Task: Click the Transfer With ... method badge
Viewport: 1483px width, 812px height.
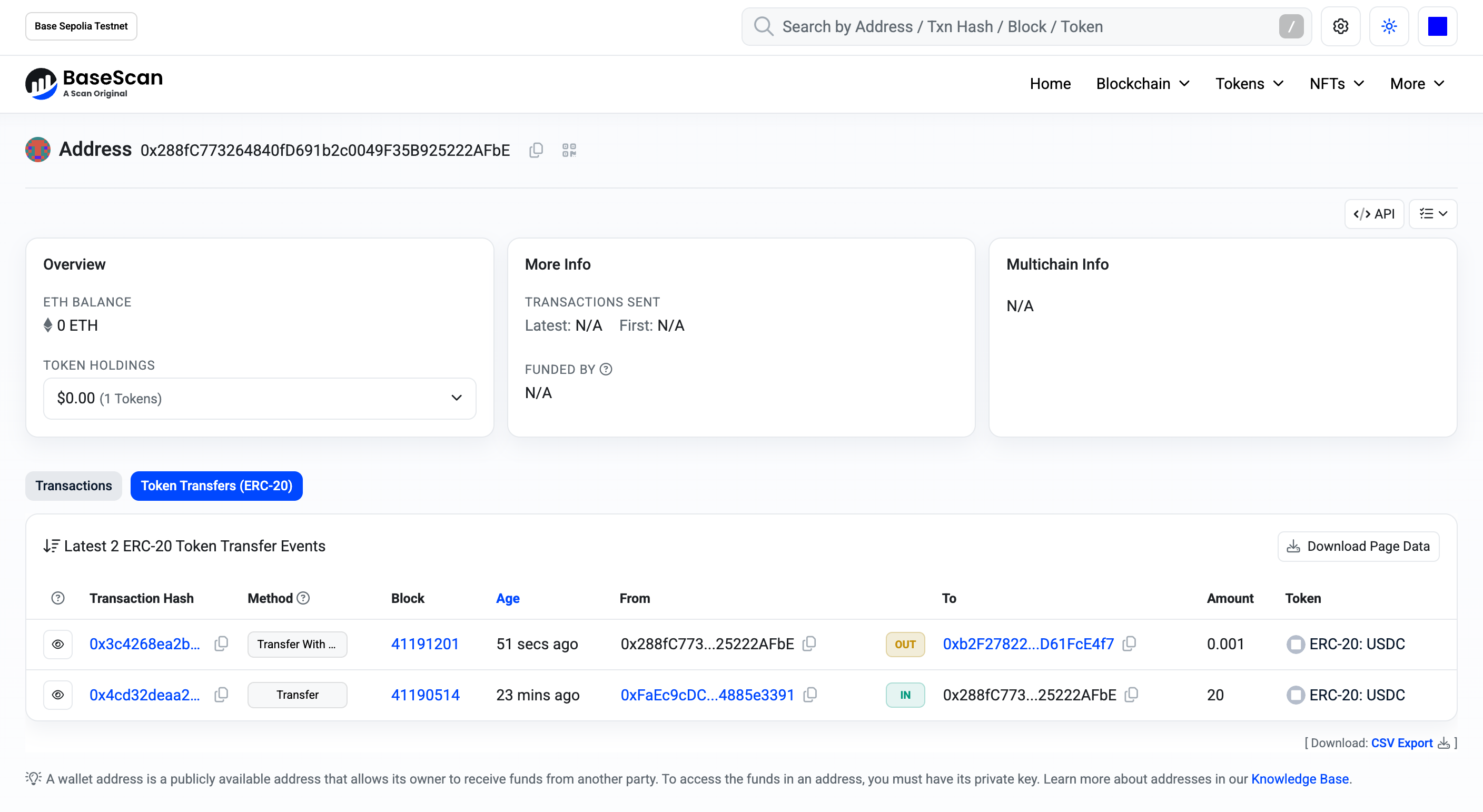Action: (297, 644)
